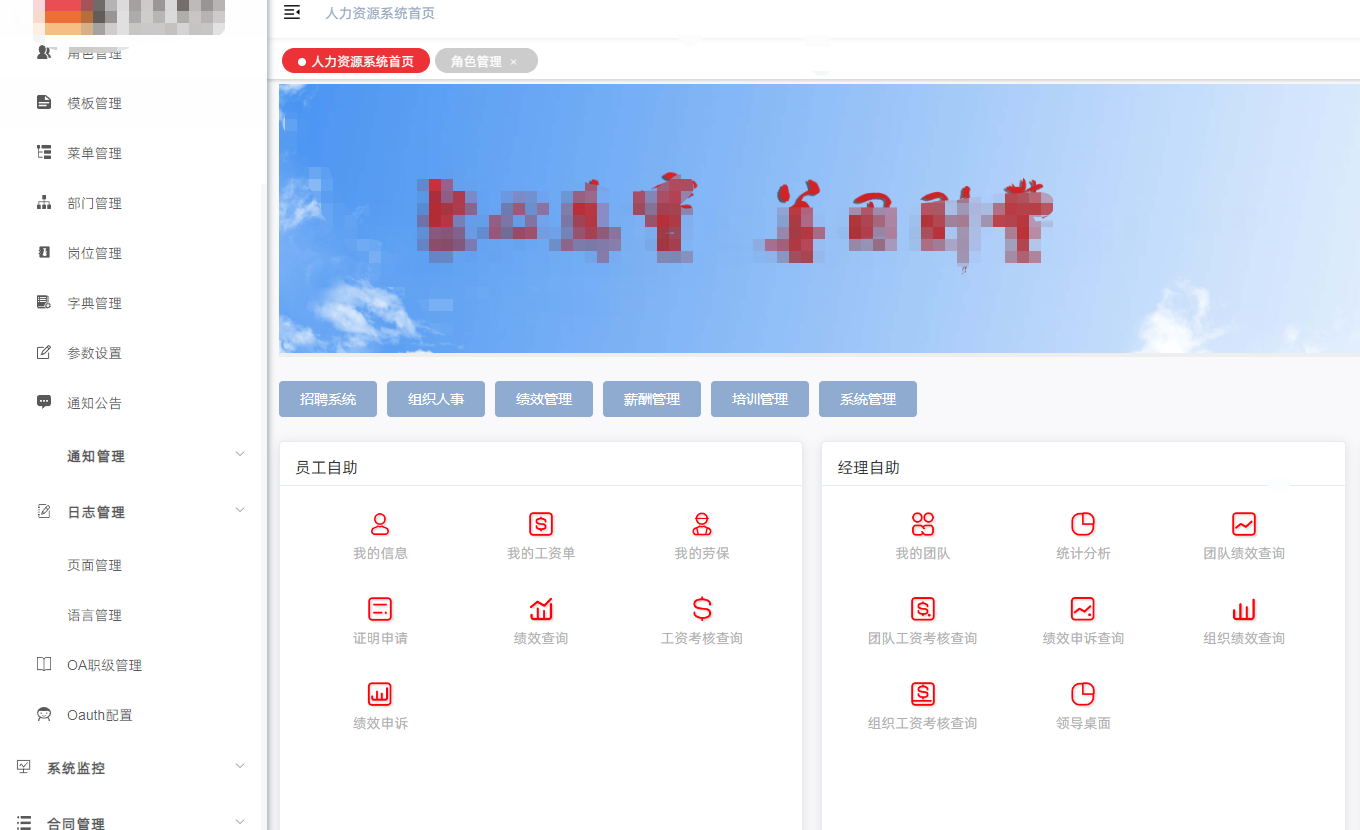1360x830 pixels.
Task: Click the 组织人事 button
Action: pyautogui.click(x=436, y=399)
